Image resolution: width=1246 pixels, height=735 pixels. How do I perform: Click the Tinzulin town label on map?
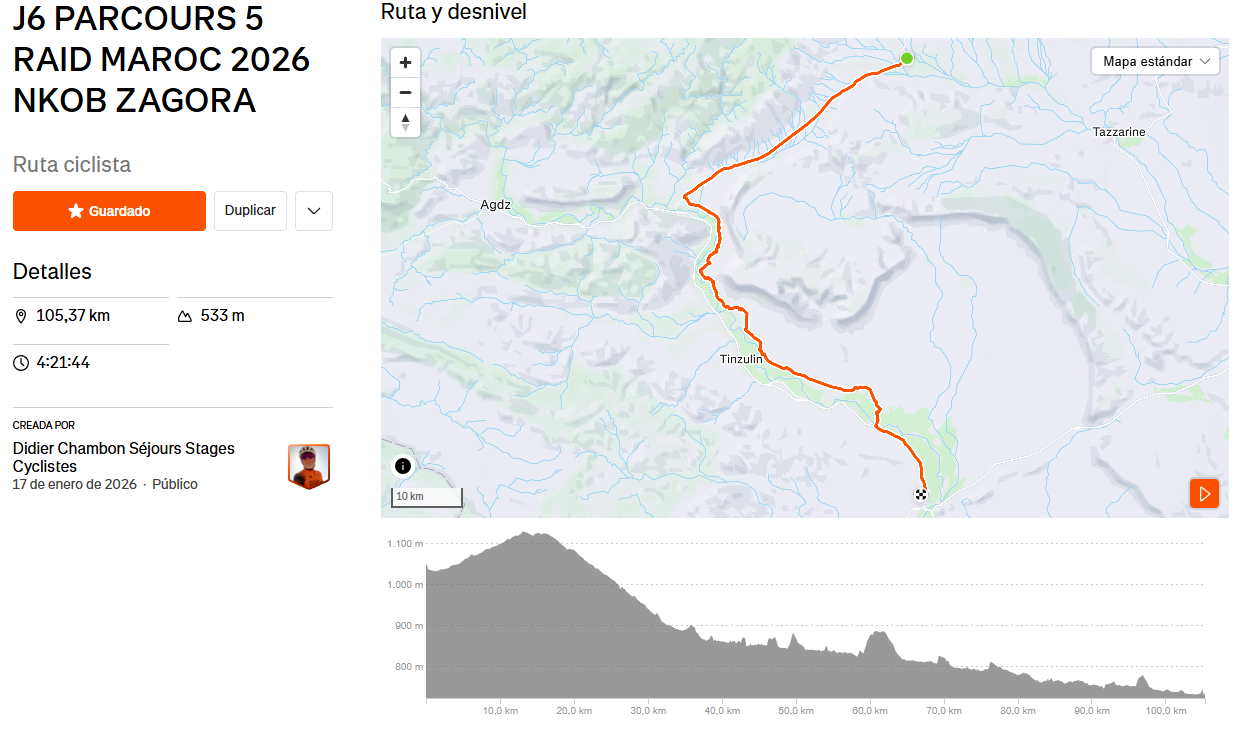coord(741,359)
